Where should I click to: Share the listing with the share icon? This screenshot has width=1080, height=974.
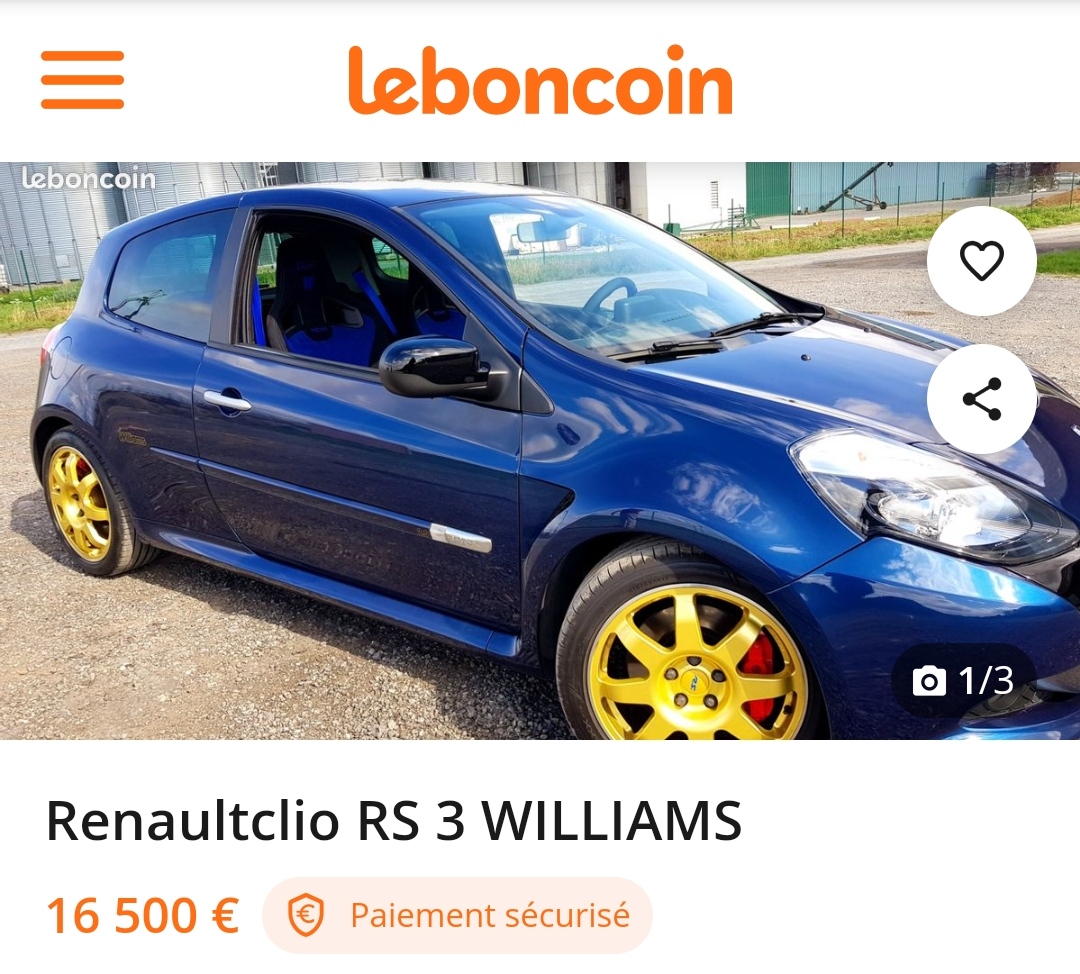[x=982, y=399]
